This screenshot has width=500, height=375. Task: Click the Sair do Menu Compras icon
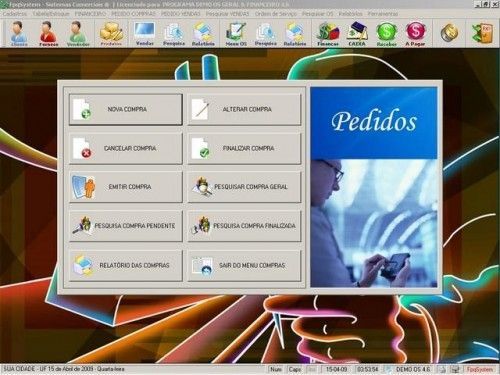point(202,266)
